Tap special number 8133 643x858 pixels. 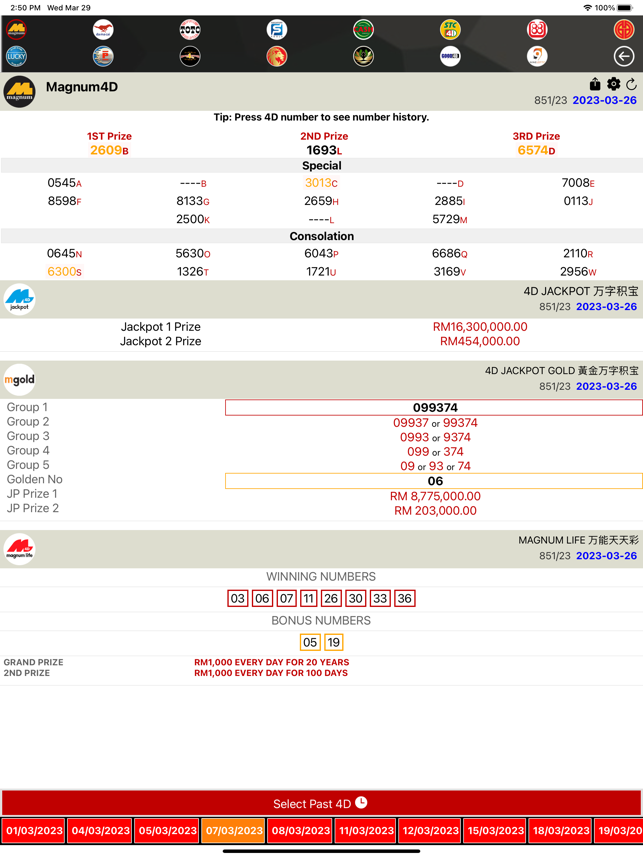(x=193, y=201)
